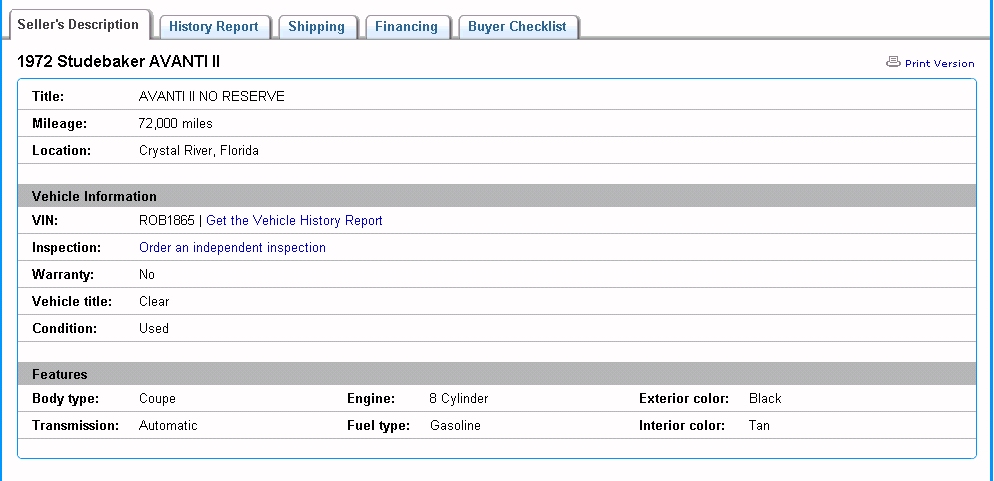Viewport: 994px width, 481px height.
Task: Switch to the History Report tab
Action: click(213, 27)
